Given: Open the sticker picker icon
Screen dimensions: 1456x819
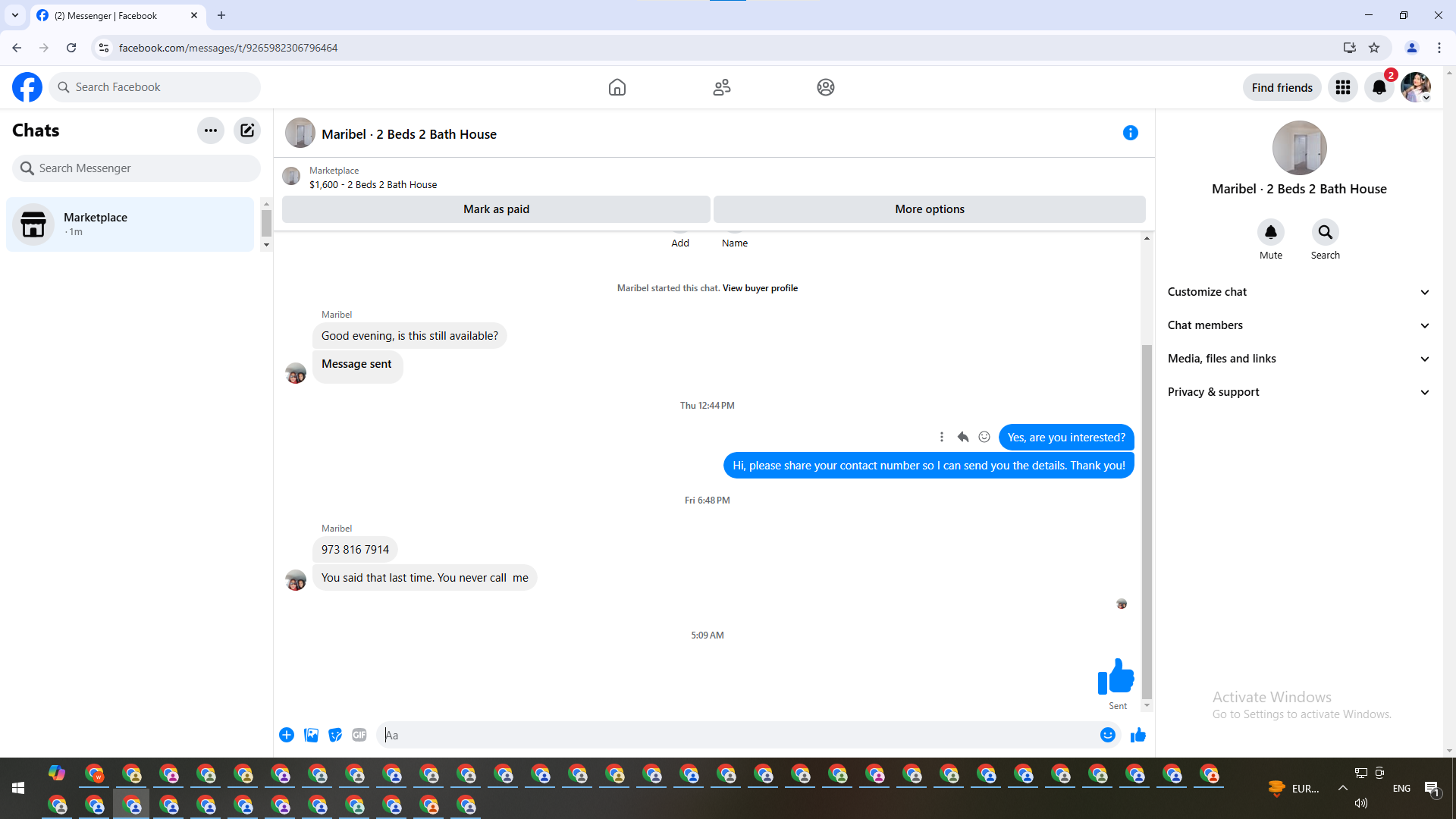Looking at the screenshot, I should click(335, 735).
